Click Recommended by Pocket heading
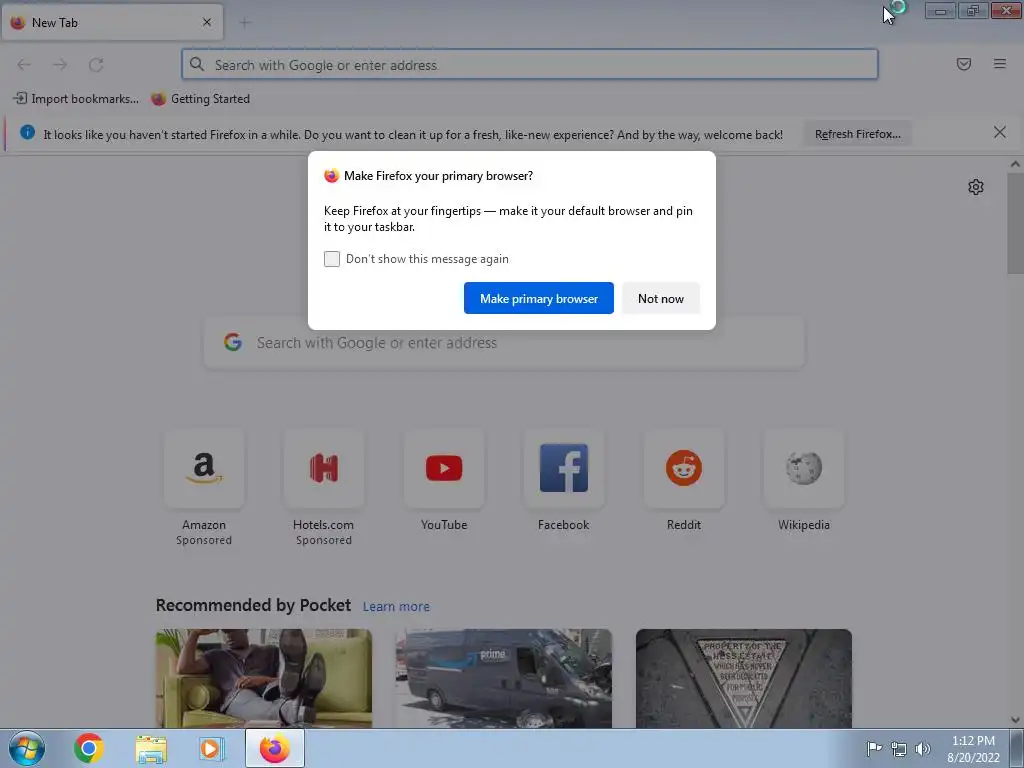The width and height of the screenshot is (1024, 768). 253,605
